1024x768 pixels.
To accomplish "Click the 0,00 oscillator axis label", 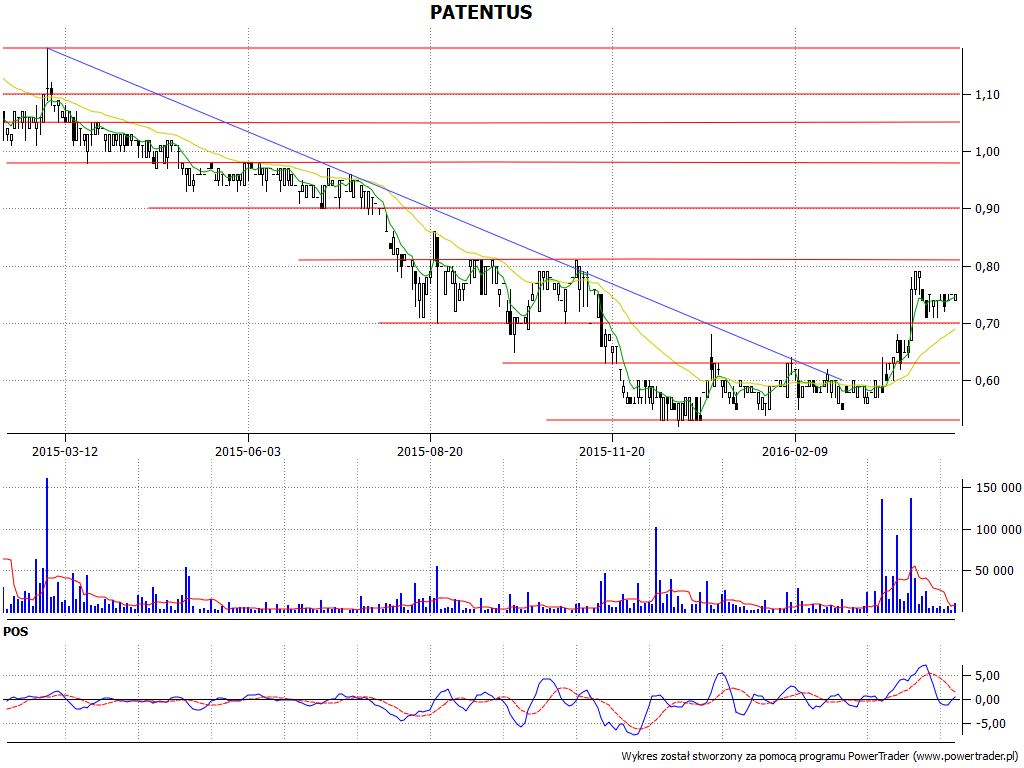I will [987, 700].
